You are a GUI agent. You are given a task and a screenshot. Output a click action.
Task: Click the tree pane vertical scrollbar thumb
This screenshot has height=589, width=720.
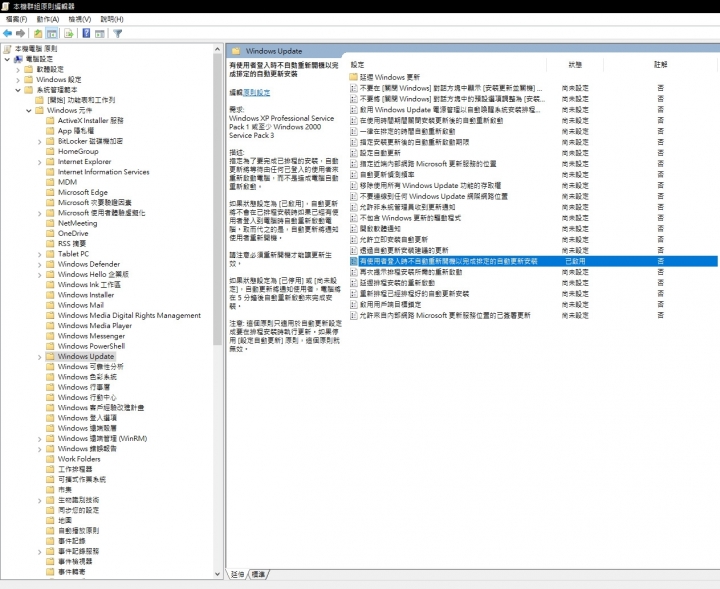[217, 199]
